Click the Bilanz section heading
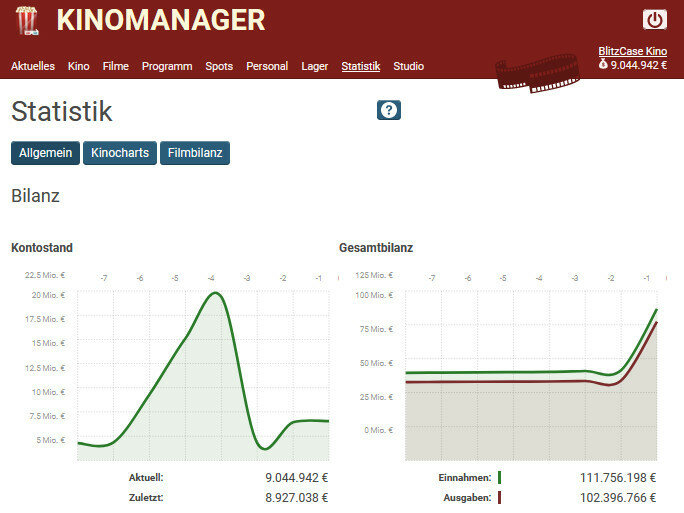 [35, 196]
